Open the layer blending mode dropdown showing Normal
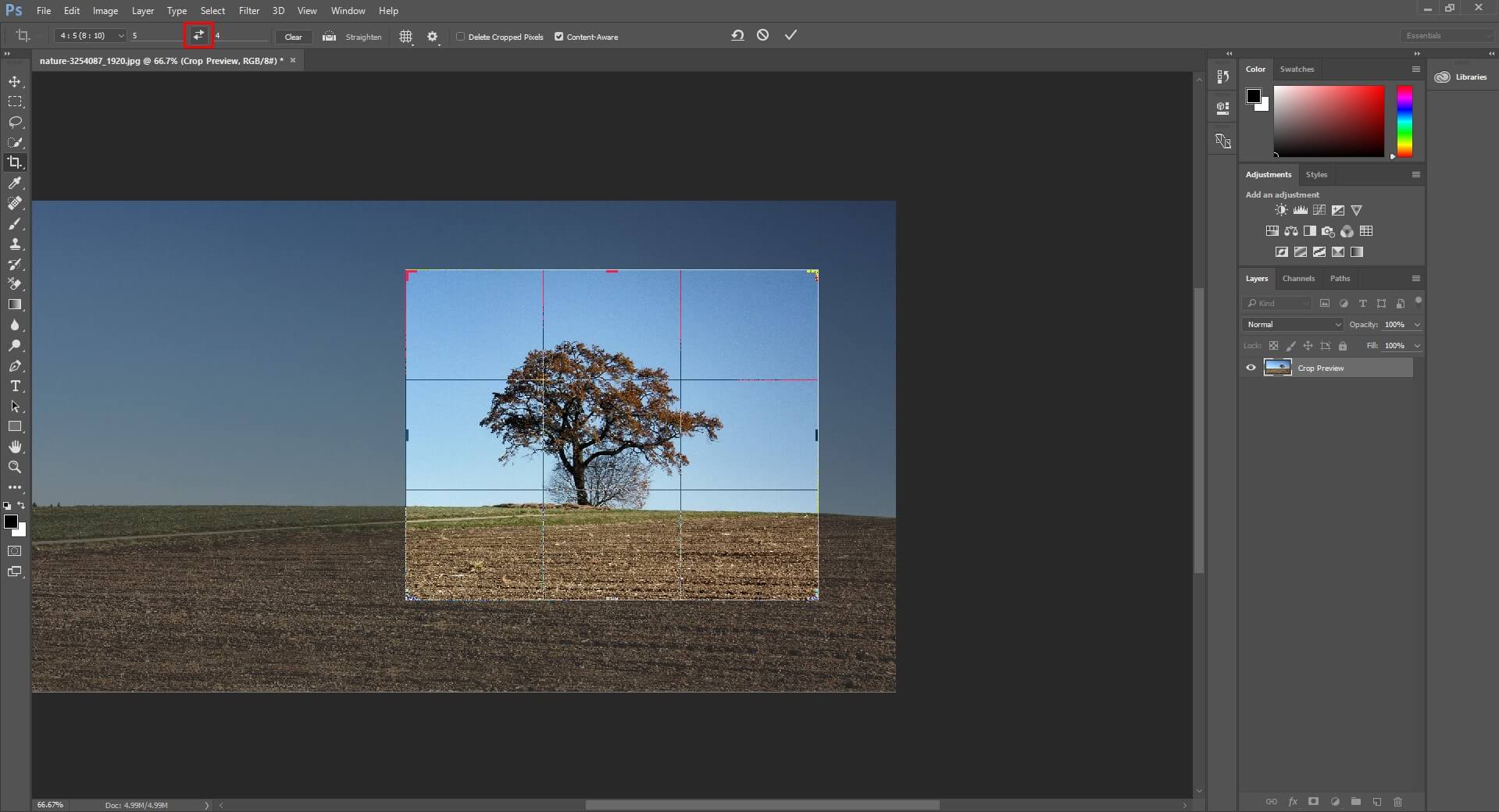 (1291, 324)
